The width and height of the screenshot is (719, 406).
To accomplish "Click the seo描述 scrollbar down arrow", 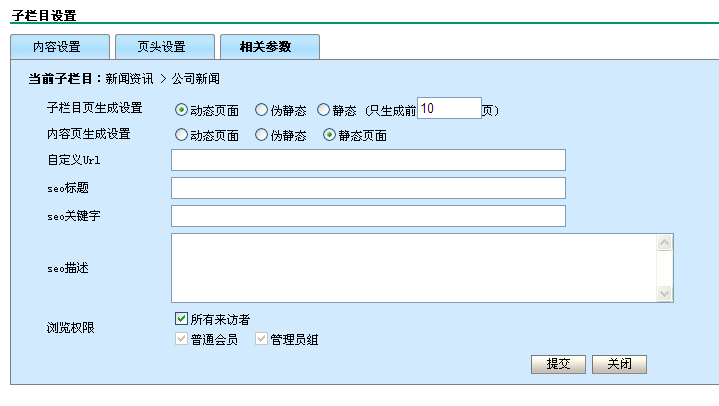I will coord(665,293).
